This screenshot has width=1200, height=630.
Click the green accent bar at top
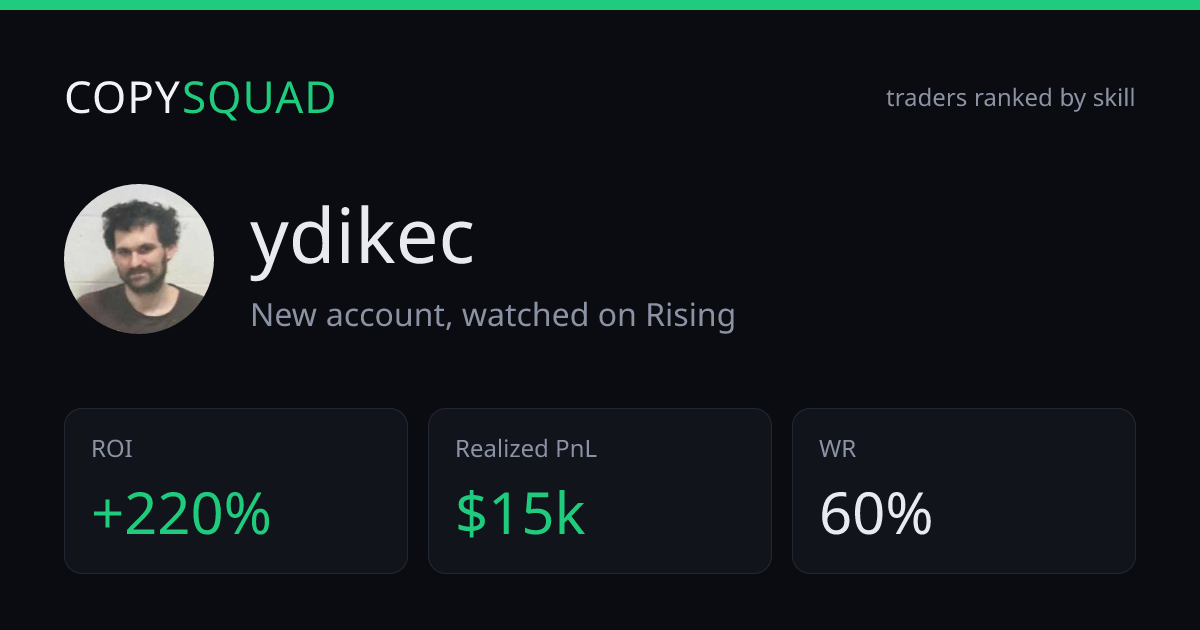click(x=600, y=5)
